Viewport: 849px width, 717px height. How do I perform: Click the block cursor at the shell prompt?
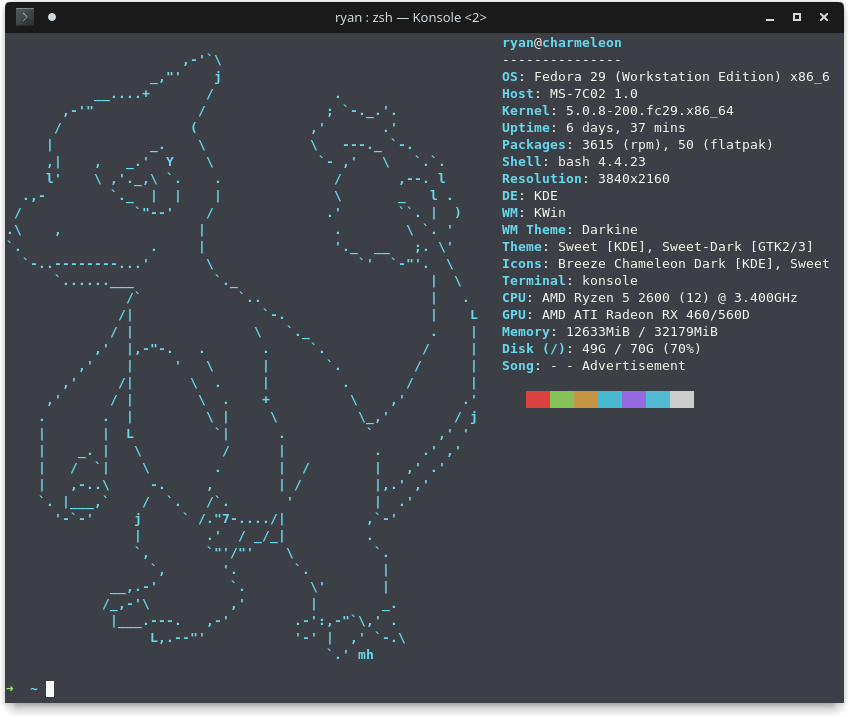(50, 688)
